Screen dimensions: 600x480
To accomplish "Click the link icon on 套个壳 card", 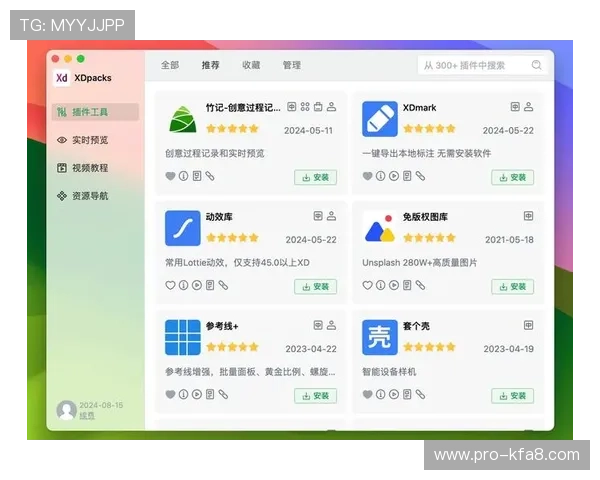I will point(420,394).
